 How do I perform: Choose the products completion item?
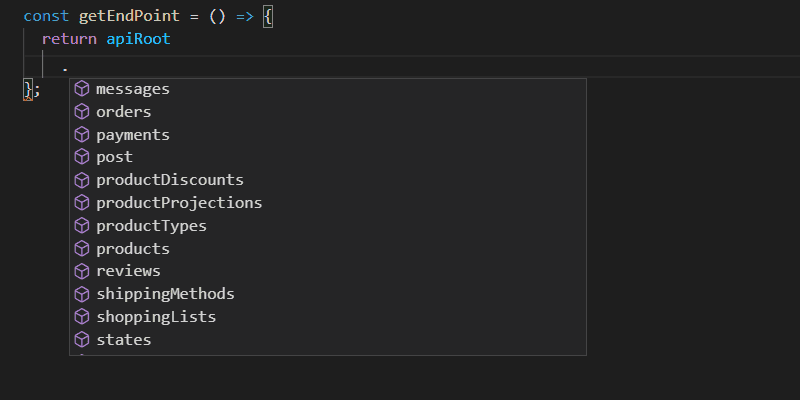click(x=133, y=249)
